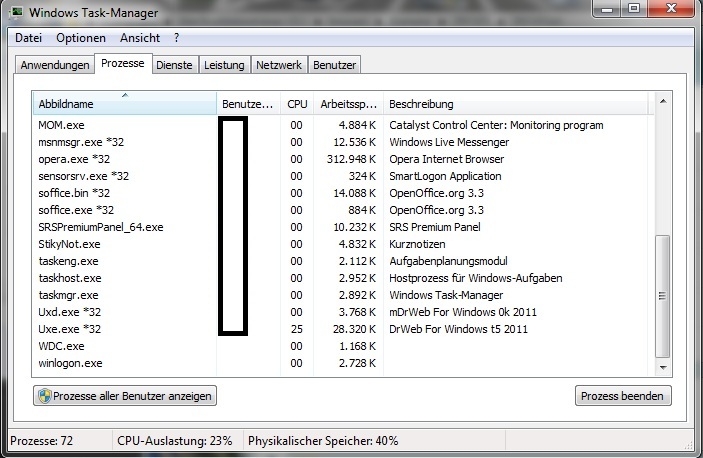
Task: Sort by CPU column header
Action: [297, 104]
